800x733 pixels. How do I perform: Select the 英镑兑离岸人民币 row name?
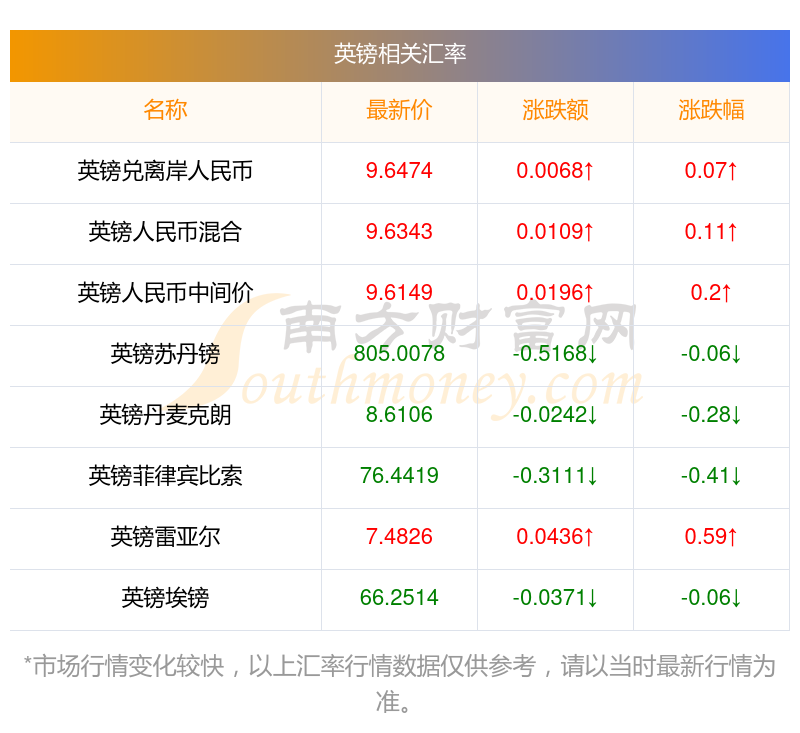[x=165, y=171]
